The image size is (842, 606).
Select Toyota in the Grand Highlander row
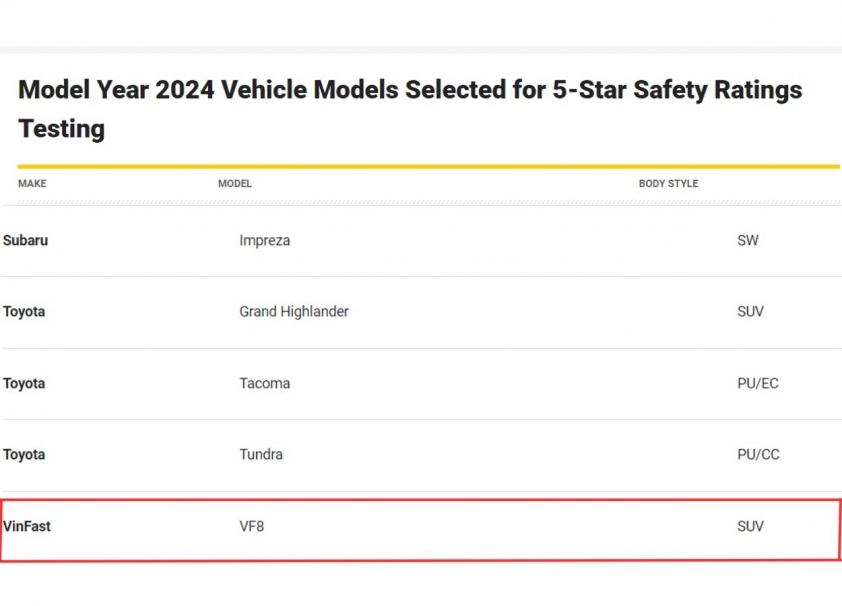pos(24,312)
